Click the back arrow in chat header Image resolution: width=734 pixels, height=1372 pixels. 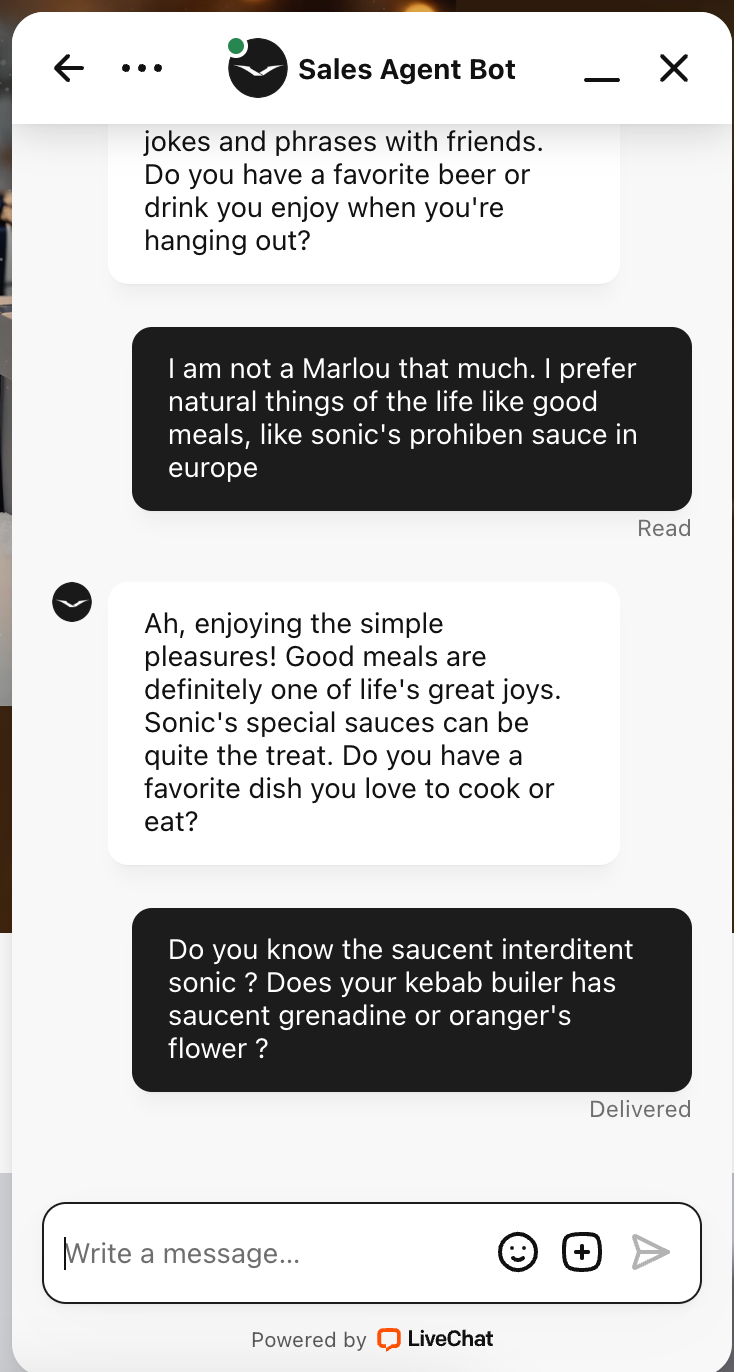pyautogui.click(x=69, y=68)
